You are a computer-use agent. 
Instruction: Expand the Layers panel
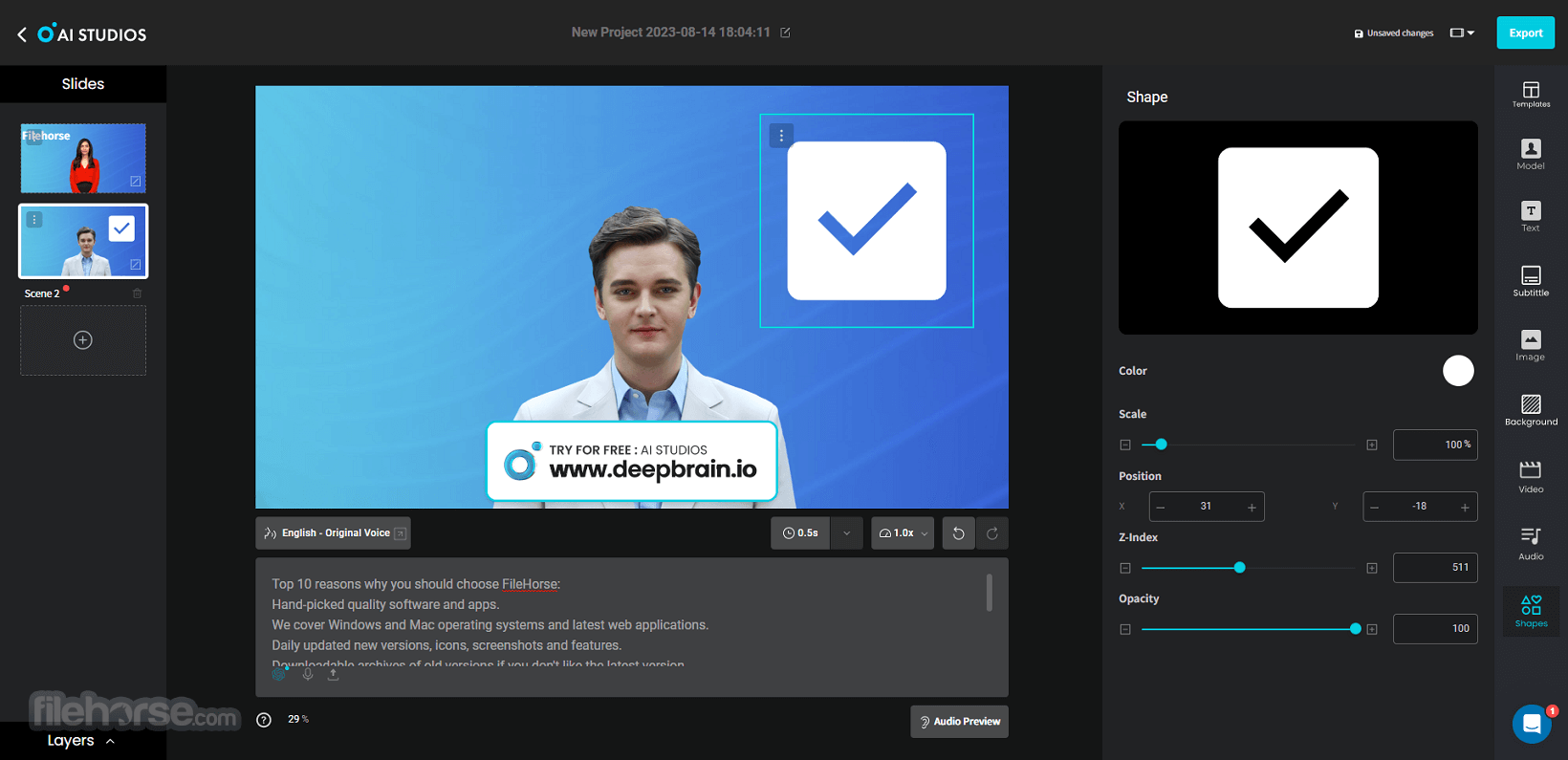tap(81, 741)
